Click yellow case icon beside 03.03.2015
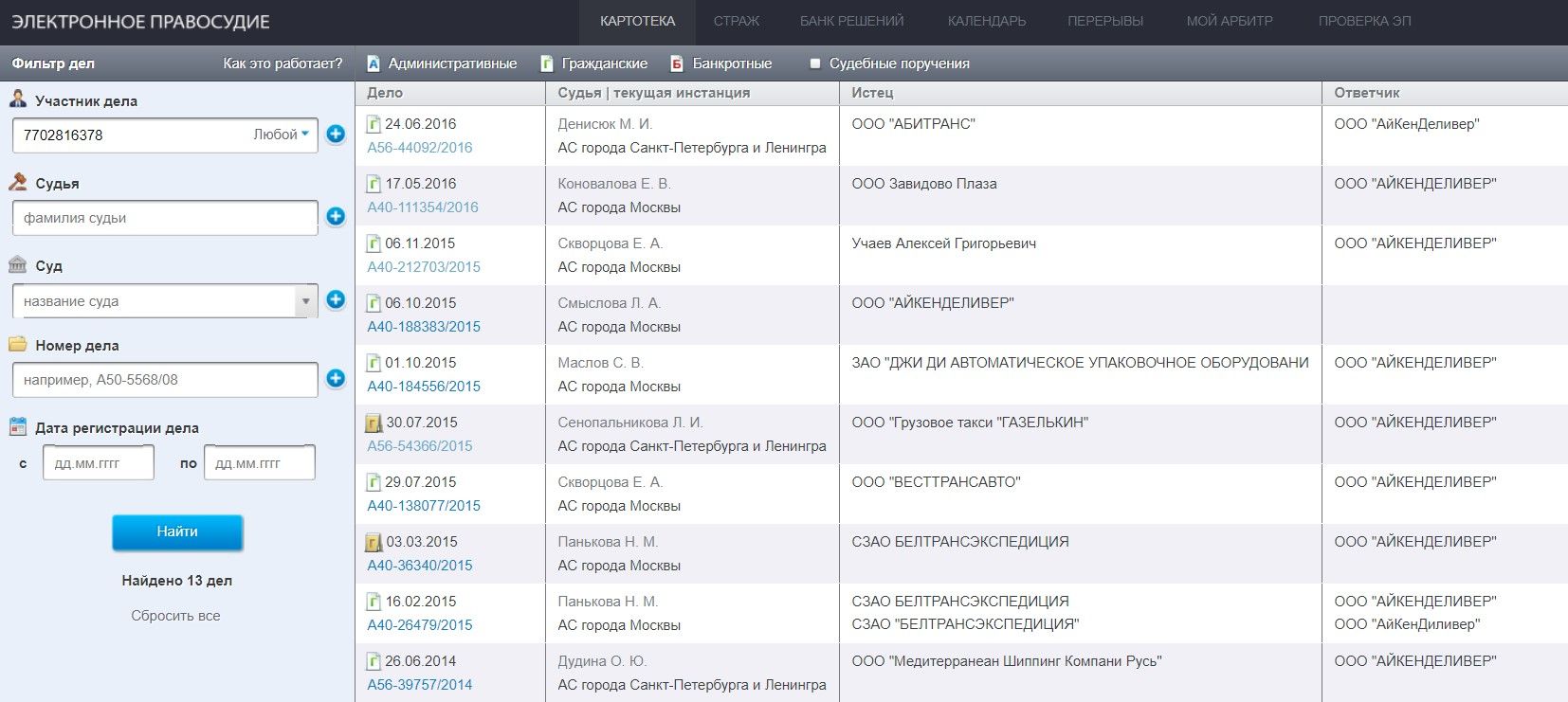Viewport: 1568px width, 702px height. (374, 542)
